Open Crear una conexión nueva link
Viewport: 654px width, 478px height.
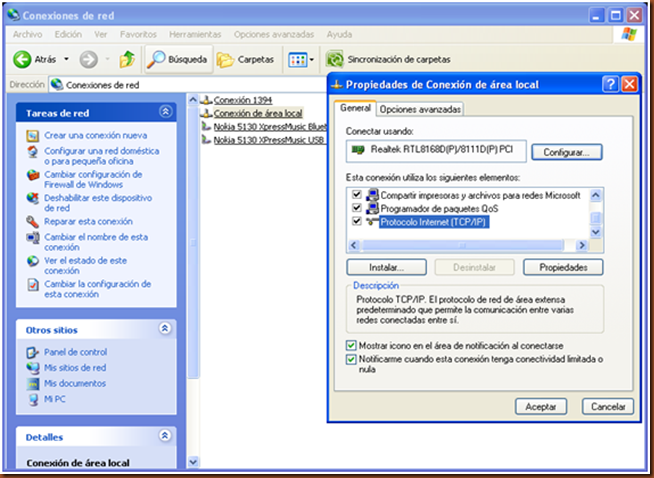[x=96, y=136]
